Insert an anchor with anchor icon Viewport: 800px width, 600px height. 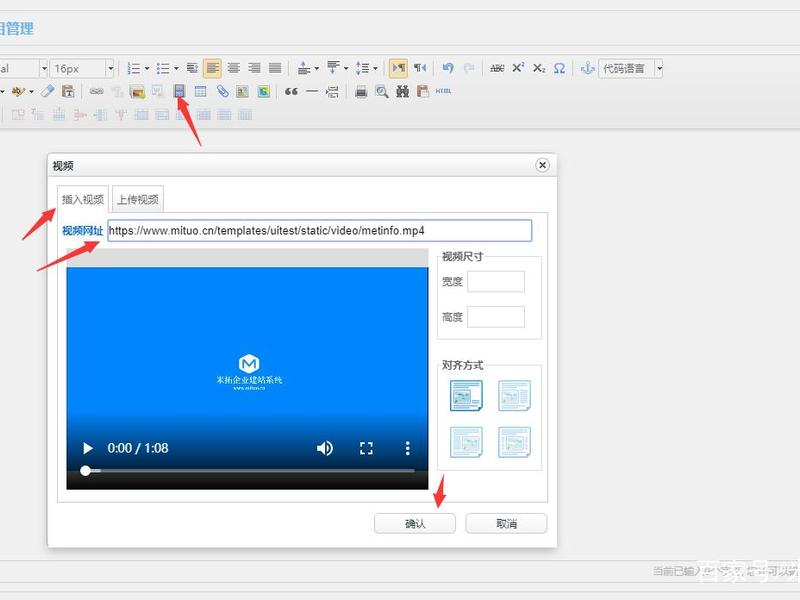pos(588,68)
